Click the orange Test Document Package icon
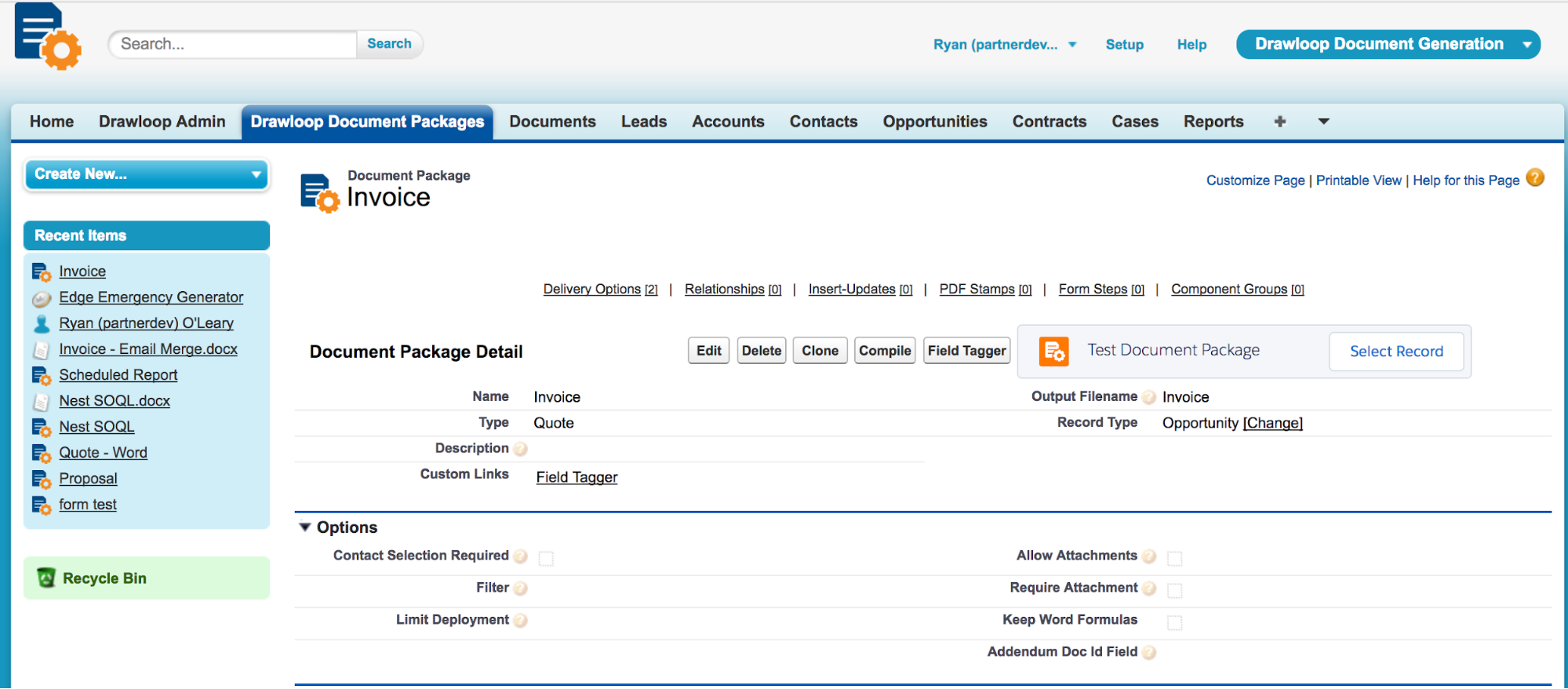 (x=1053, y=351)
